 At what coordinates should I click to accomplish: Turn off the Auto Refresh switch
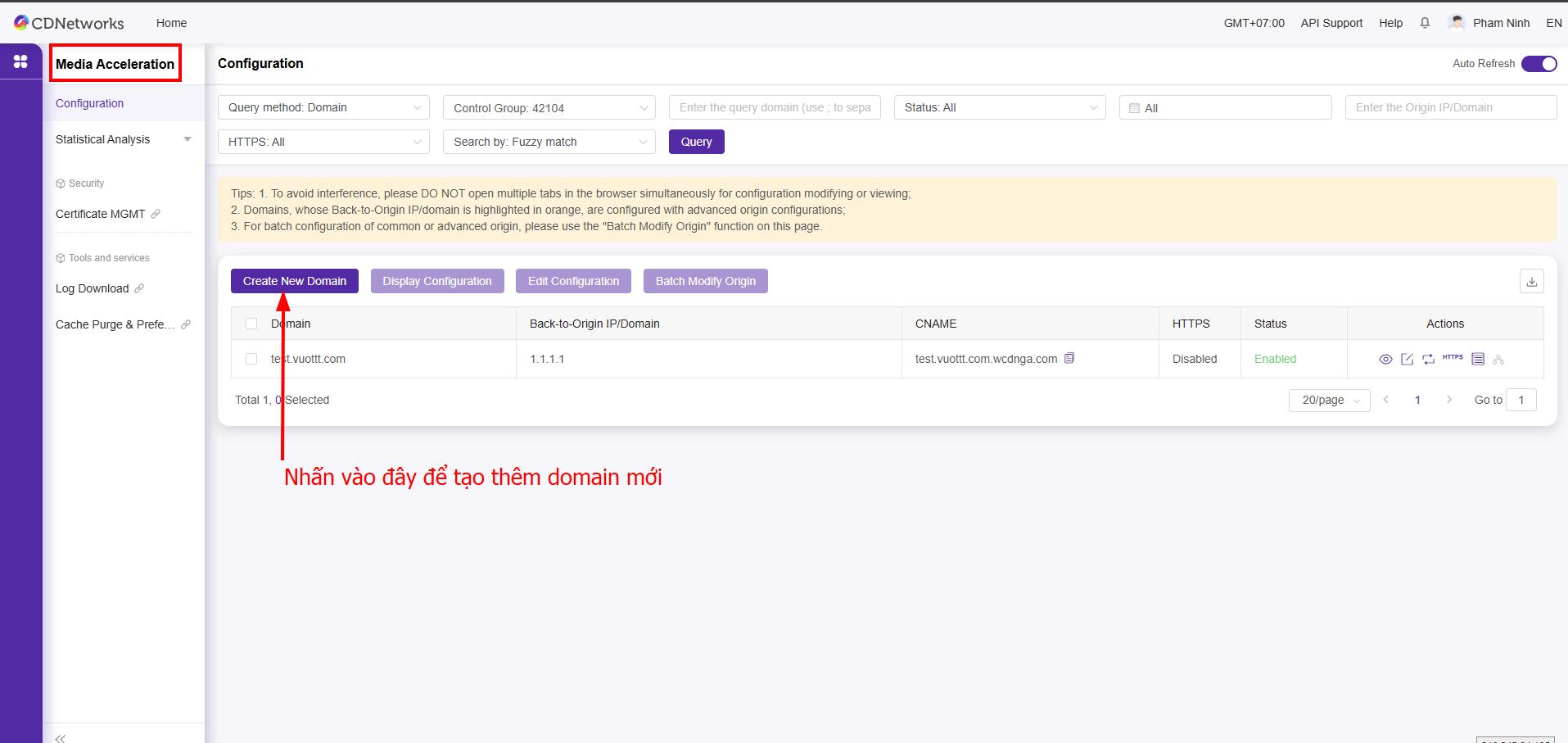pos(1539,64)
